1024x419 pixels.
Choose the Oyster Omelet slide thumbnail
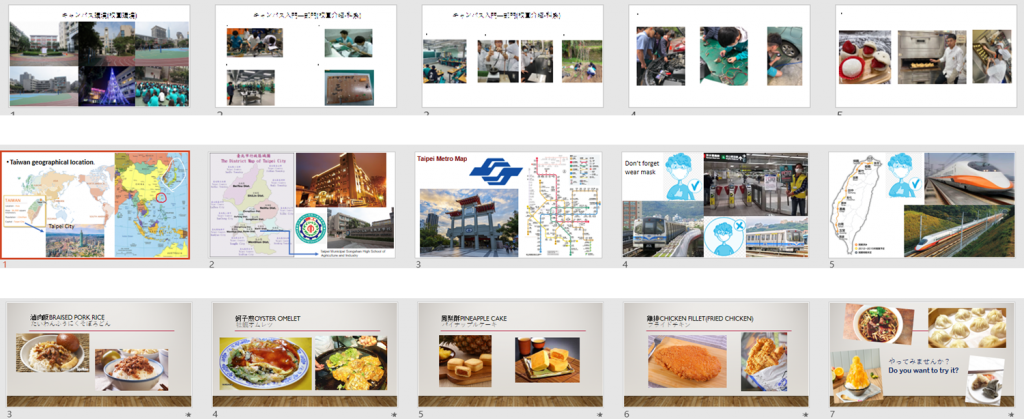(x=301, y=354)
